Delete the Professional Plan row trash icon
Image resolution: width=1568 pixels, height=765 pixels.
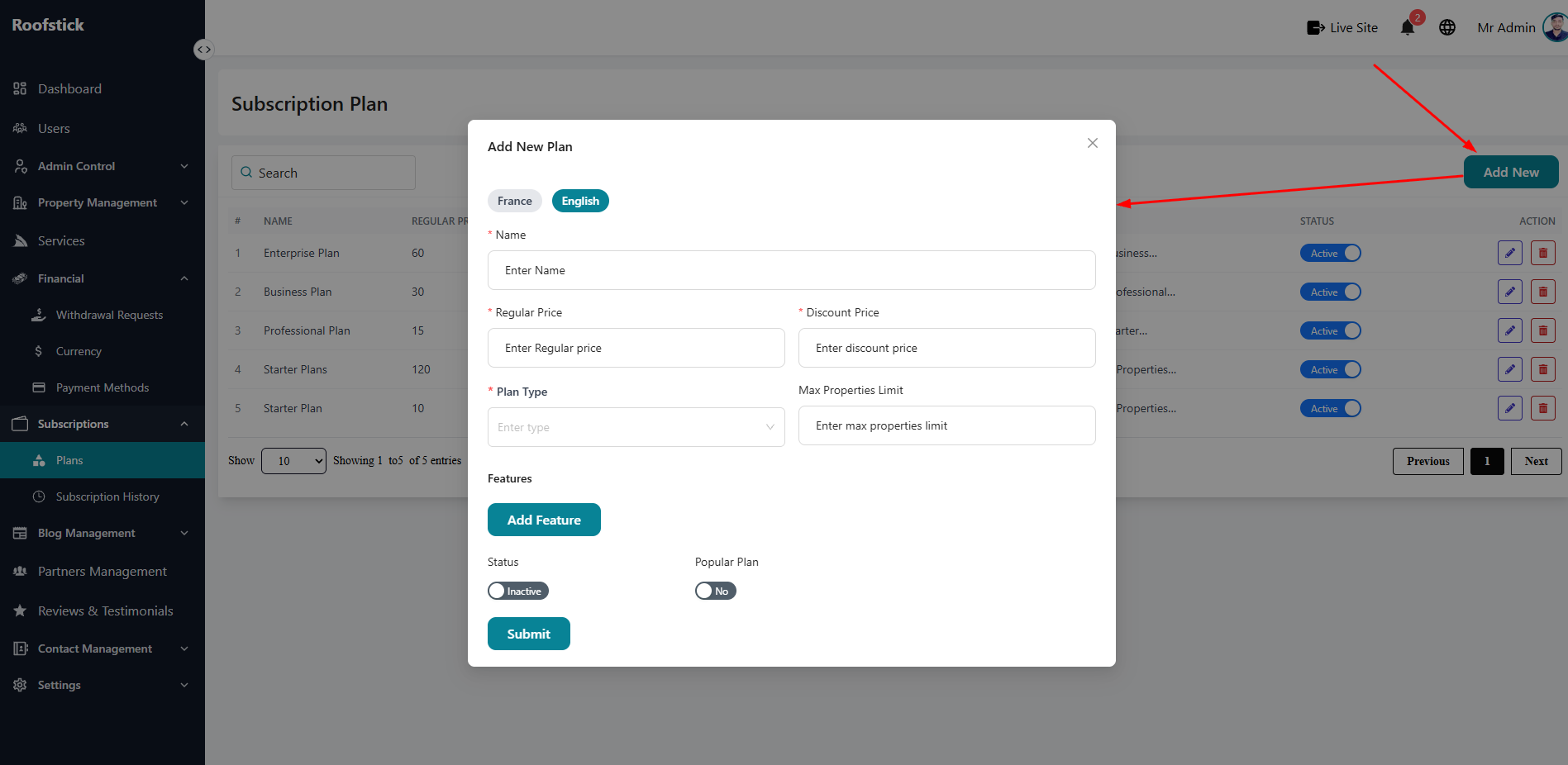1543,330
